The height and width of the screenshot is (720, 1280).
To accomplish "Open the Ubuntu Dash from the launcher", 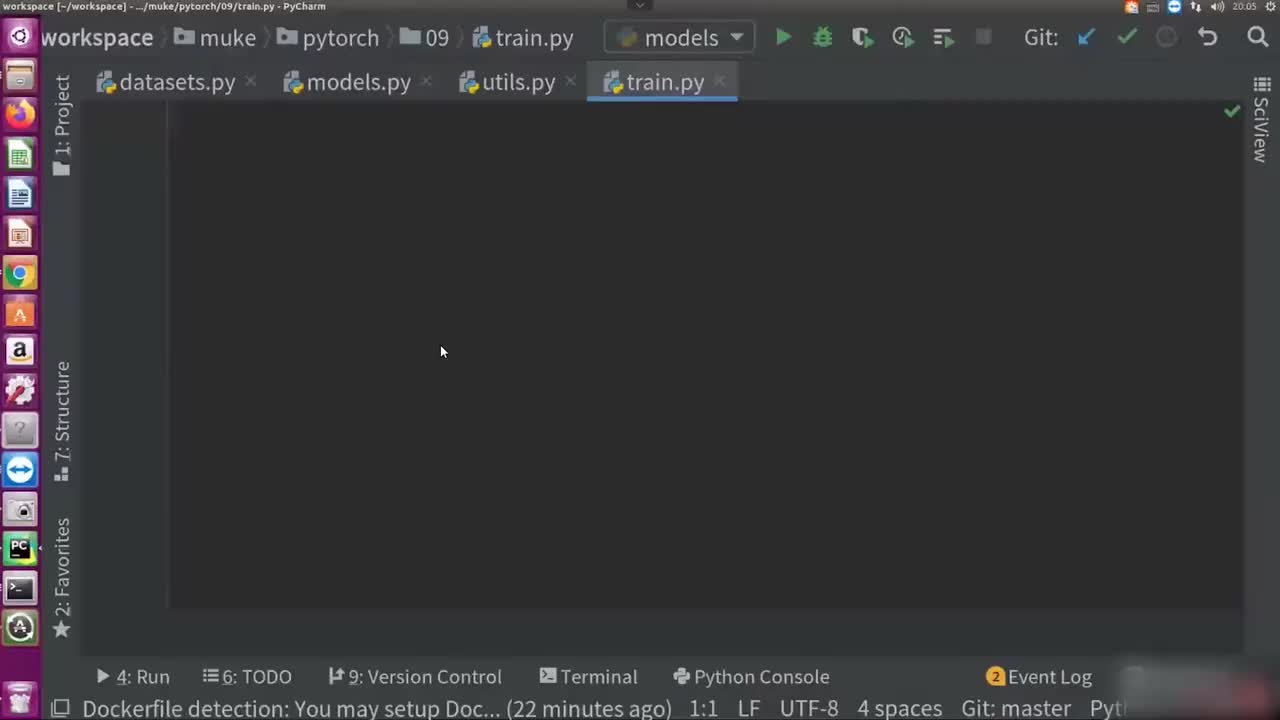I will (20, 37).
